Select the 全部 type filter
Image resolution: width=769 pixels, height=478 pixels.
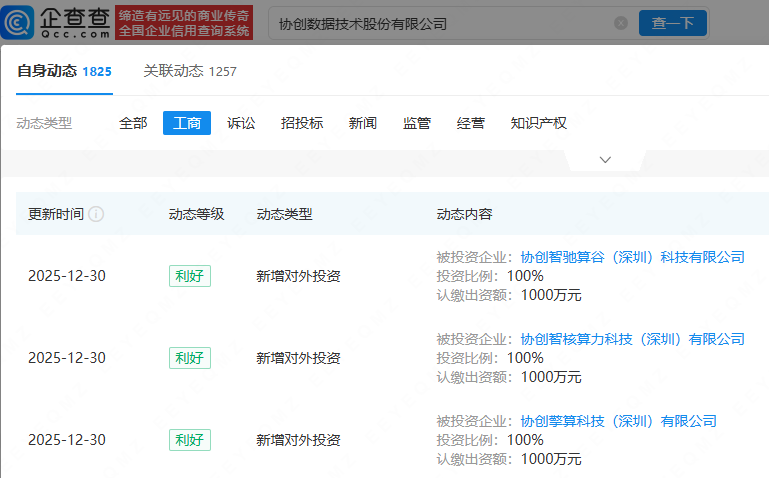coord(133,123)
